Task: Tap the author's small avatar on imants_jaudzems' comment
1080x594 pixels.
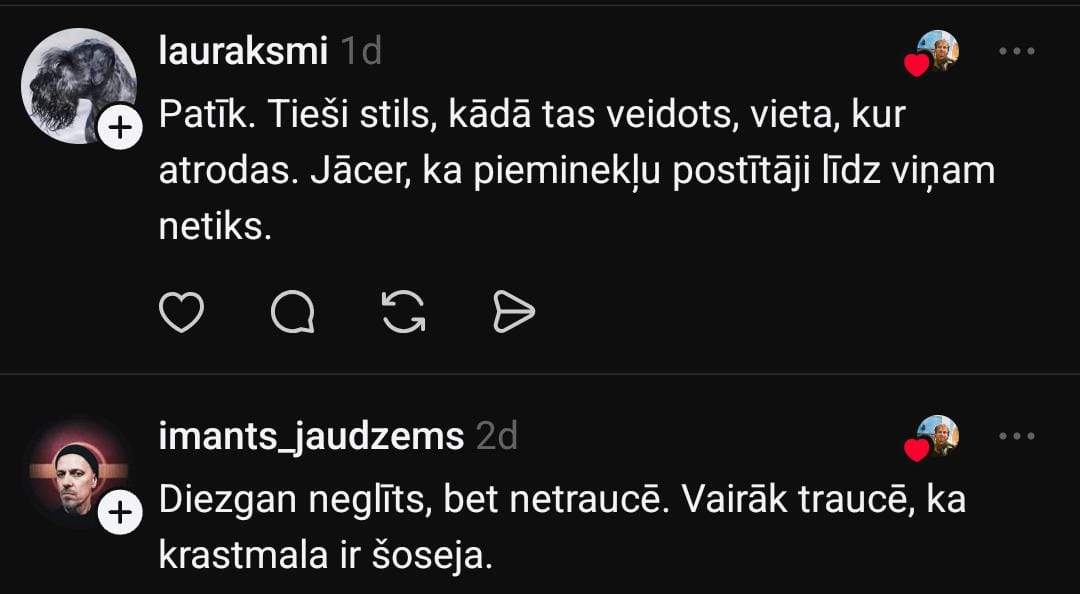Action: 940,433
